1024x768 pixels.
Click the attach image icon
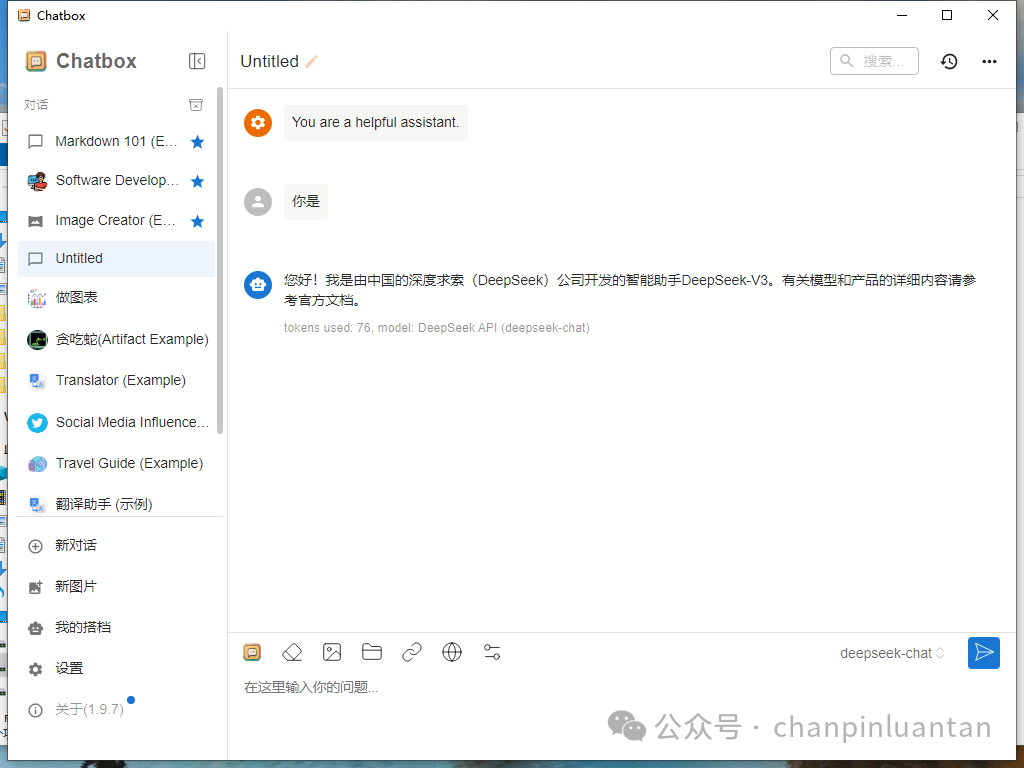tap(332, 652)
